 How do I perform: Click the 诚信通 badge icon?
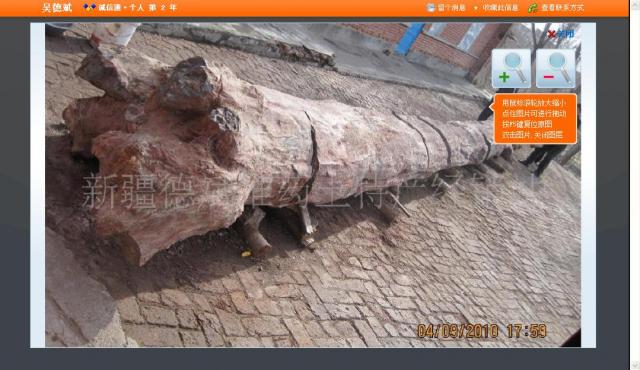point(89,7)
